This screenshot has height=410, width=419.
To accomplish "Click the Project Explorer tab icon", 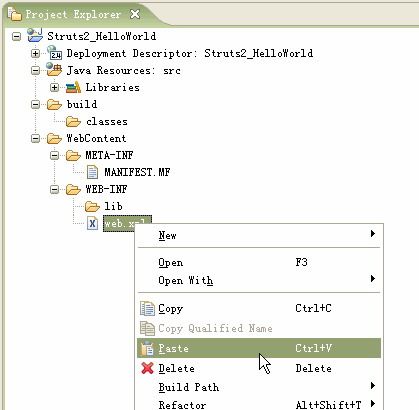I will 14,14.
